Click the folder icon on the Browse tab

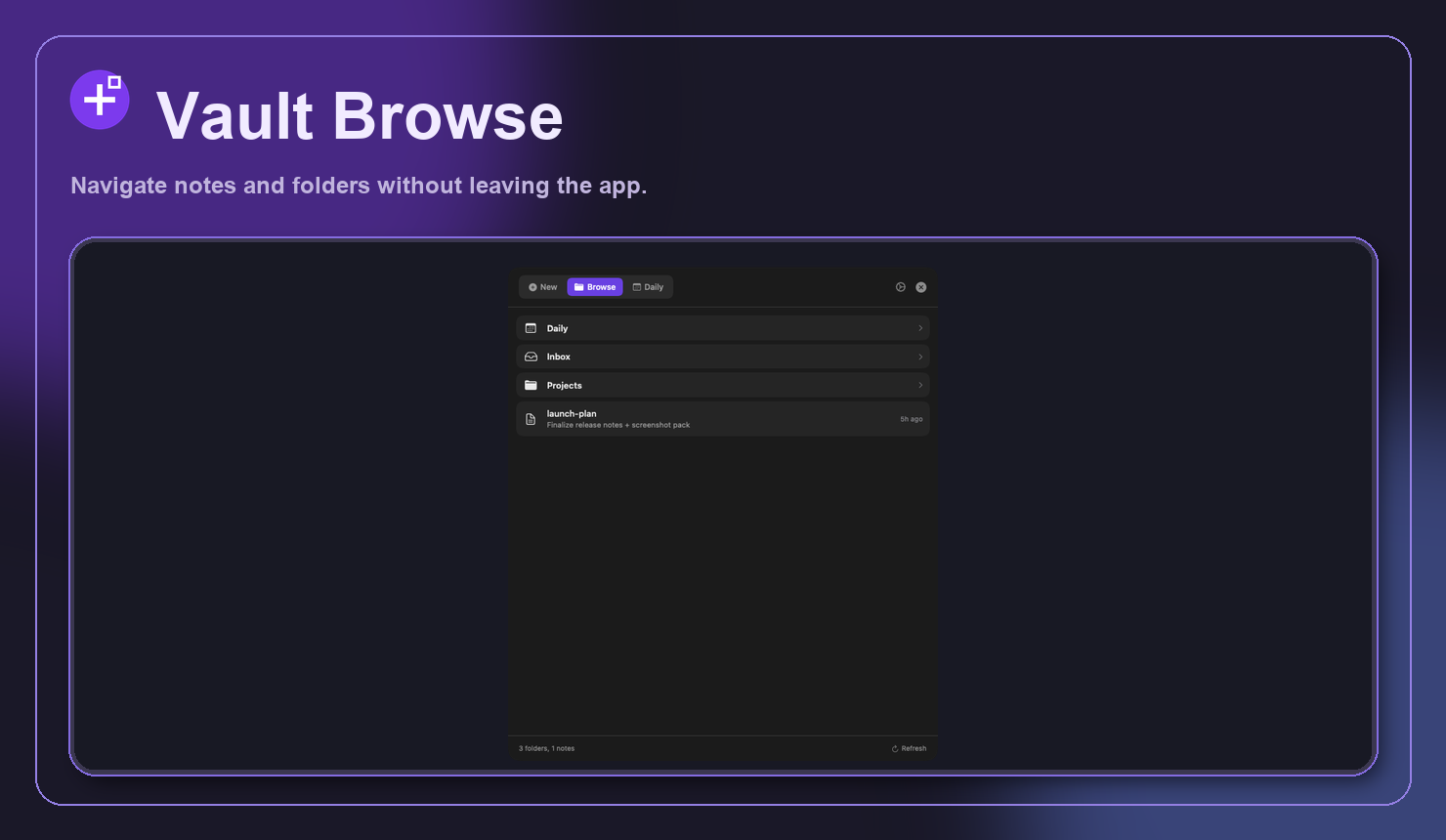click(577, 286)
